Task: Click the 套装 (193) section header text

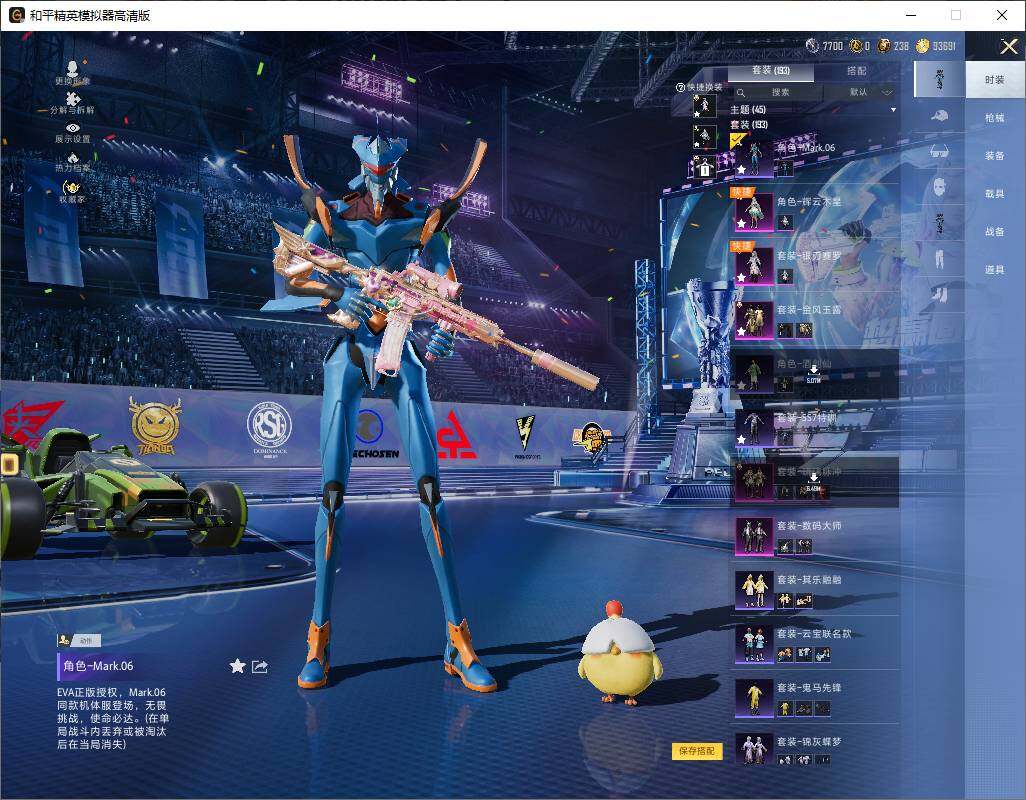Action: (749, 124)
